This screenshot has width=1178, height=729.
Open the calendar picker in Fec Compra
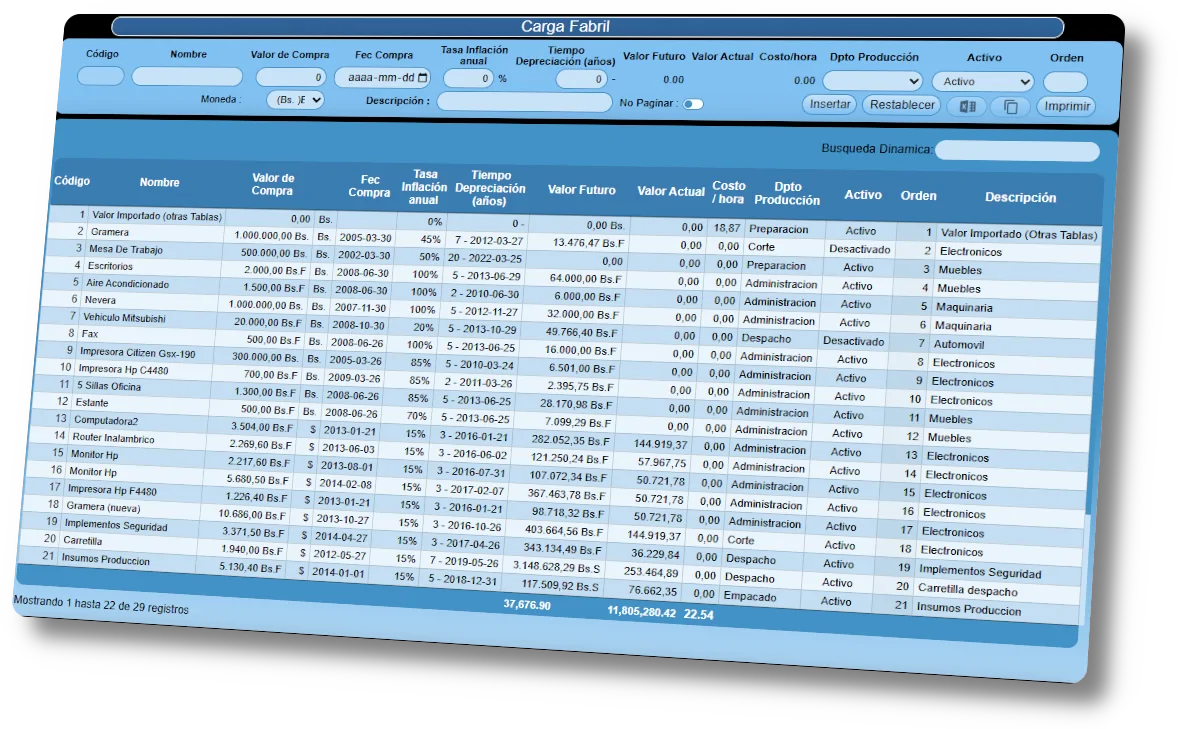pos(423,77)
